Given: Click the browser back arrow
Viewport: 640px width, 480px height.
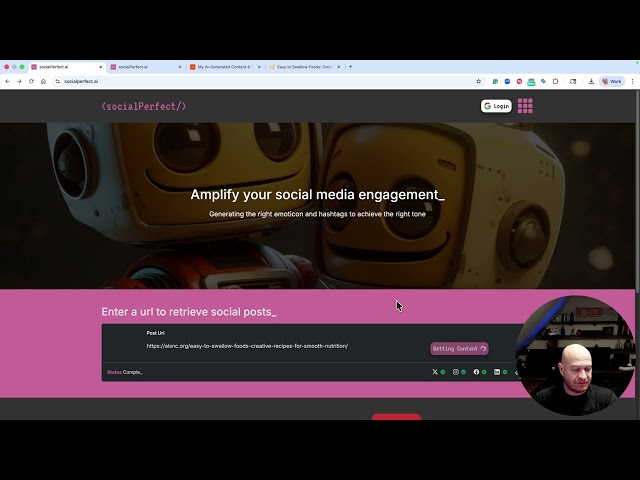Looking at the screenshot, I should 7,81.
